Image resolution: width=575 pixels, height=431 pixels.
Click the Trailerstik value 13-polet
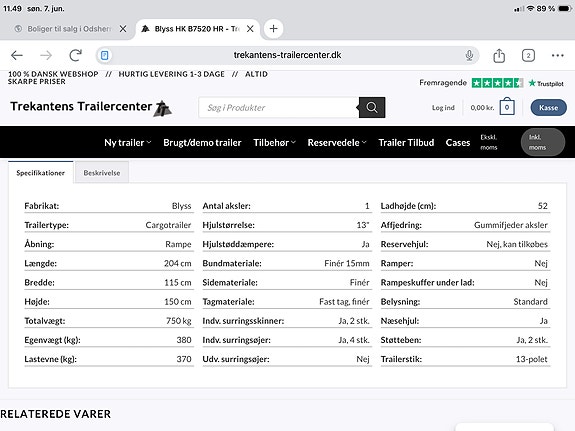(x=531, y=359)
